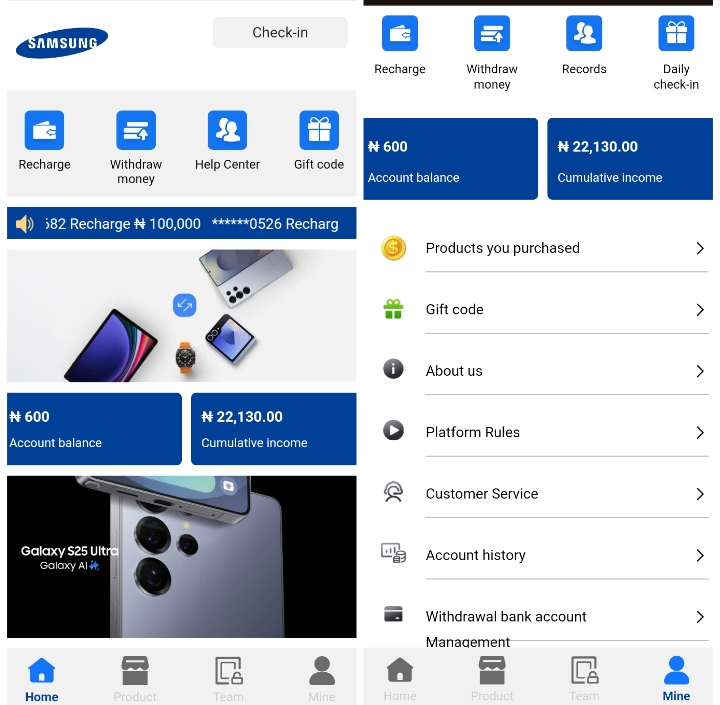Select Team tab in Mine screen nav bar
720x705 pixels.
(x=584, y=679)
